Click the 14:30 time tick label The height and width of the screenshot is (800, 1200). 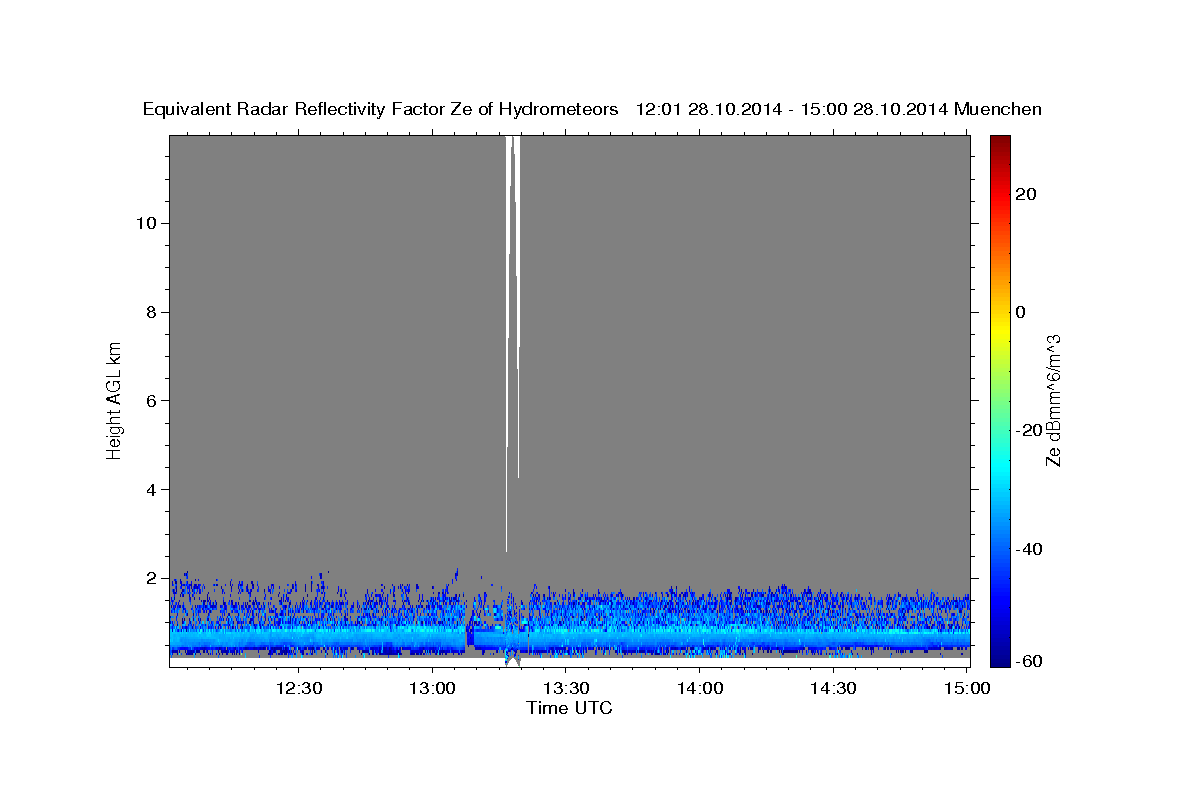click(x=833, y=688)
